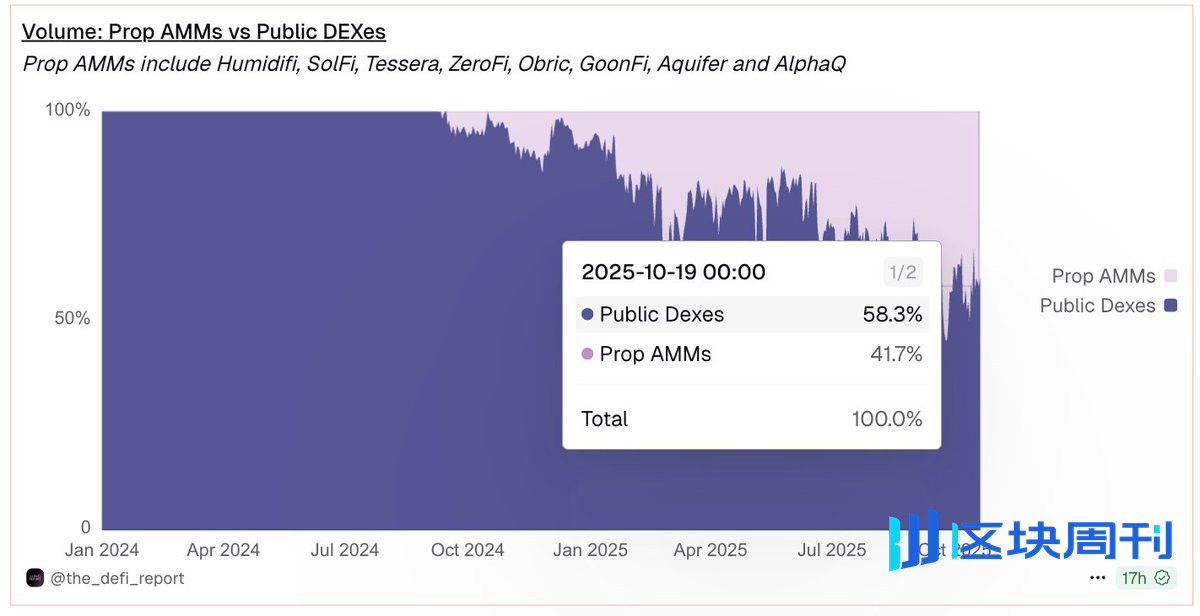Click the Total row in tooltip
This screenshot has height=616, width=1200.
tap(751, 419)
